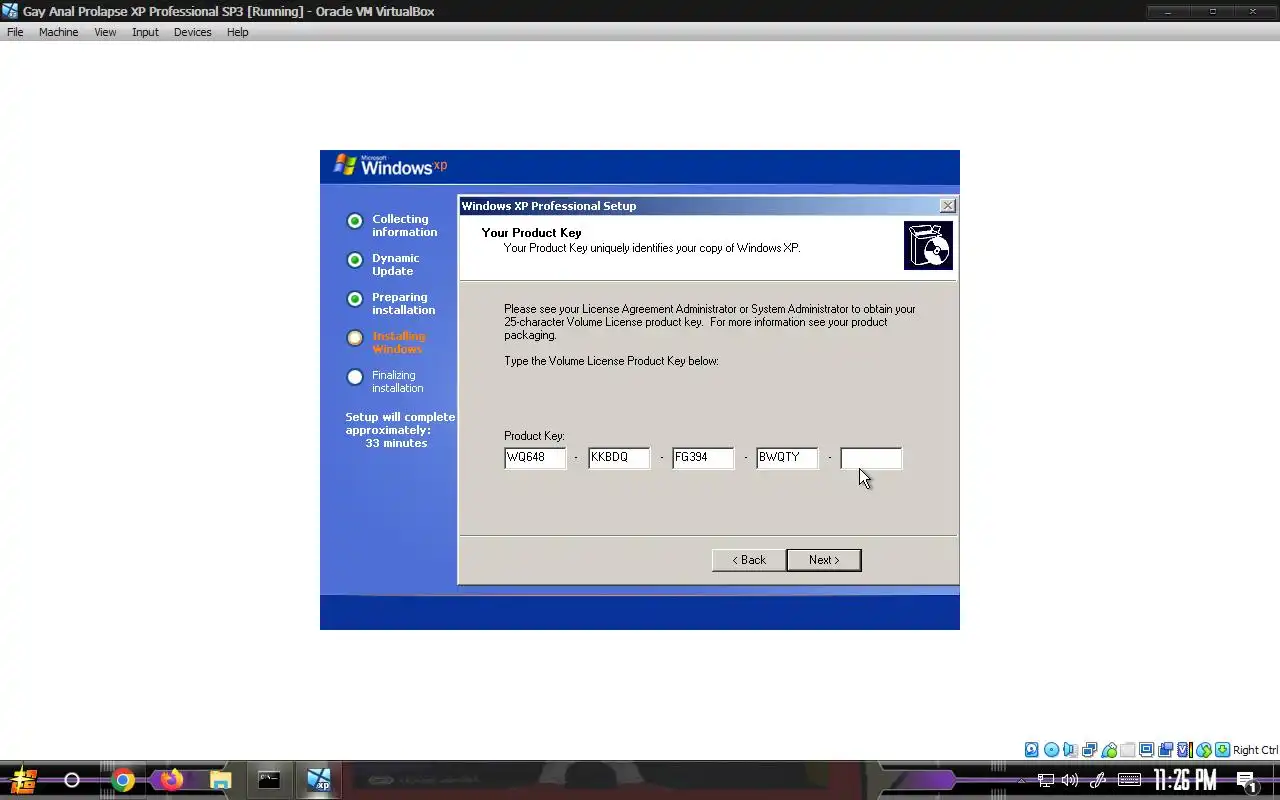Open File Explorer from the taskbar
Viewport: 1280px width, 800px height.
tap(220, 780)
